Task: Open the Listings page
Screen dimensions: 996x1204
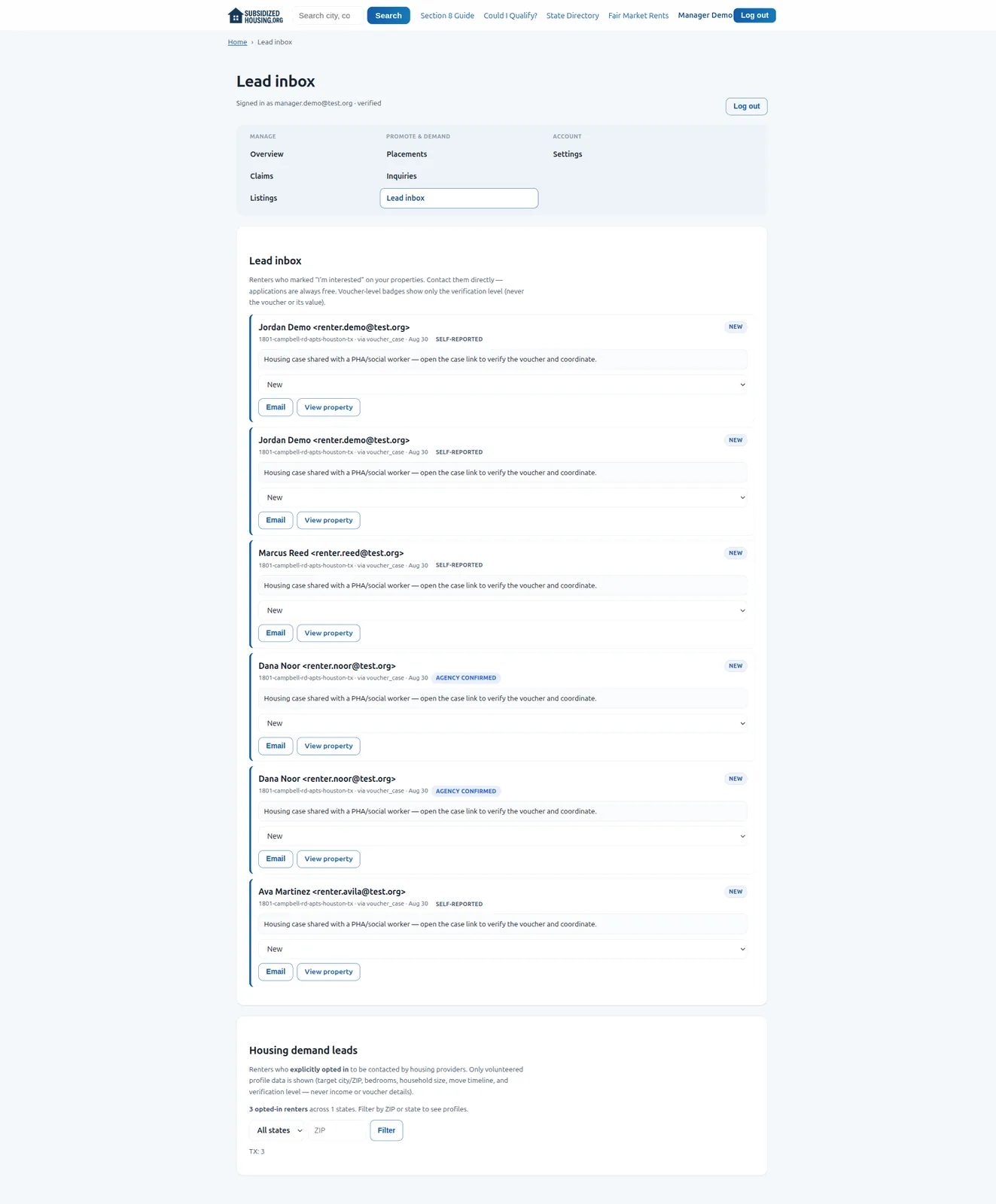Action: [263, 198]
